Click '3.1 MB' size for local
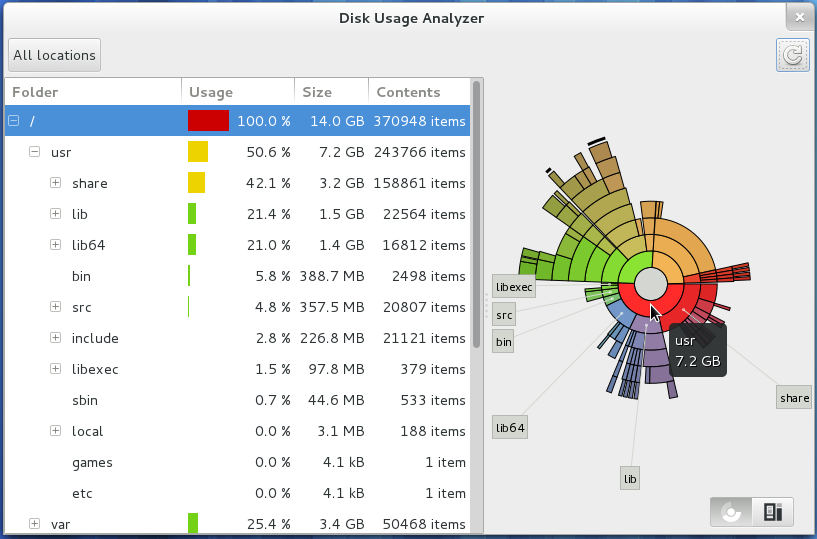The image size is (817, 539). 341,431
